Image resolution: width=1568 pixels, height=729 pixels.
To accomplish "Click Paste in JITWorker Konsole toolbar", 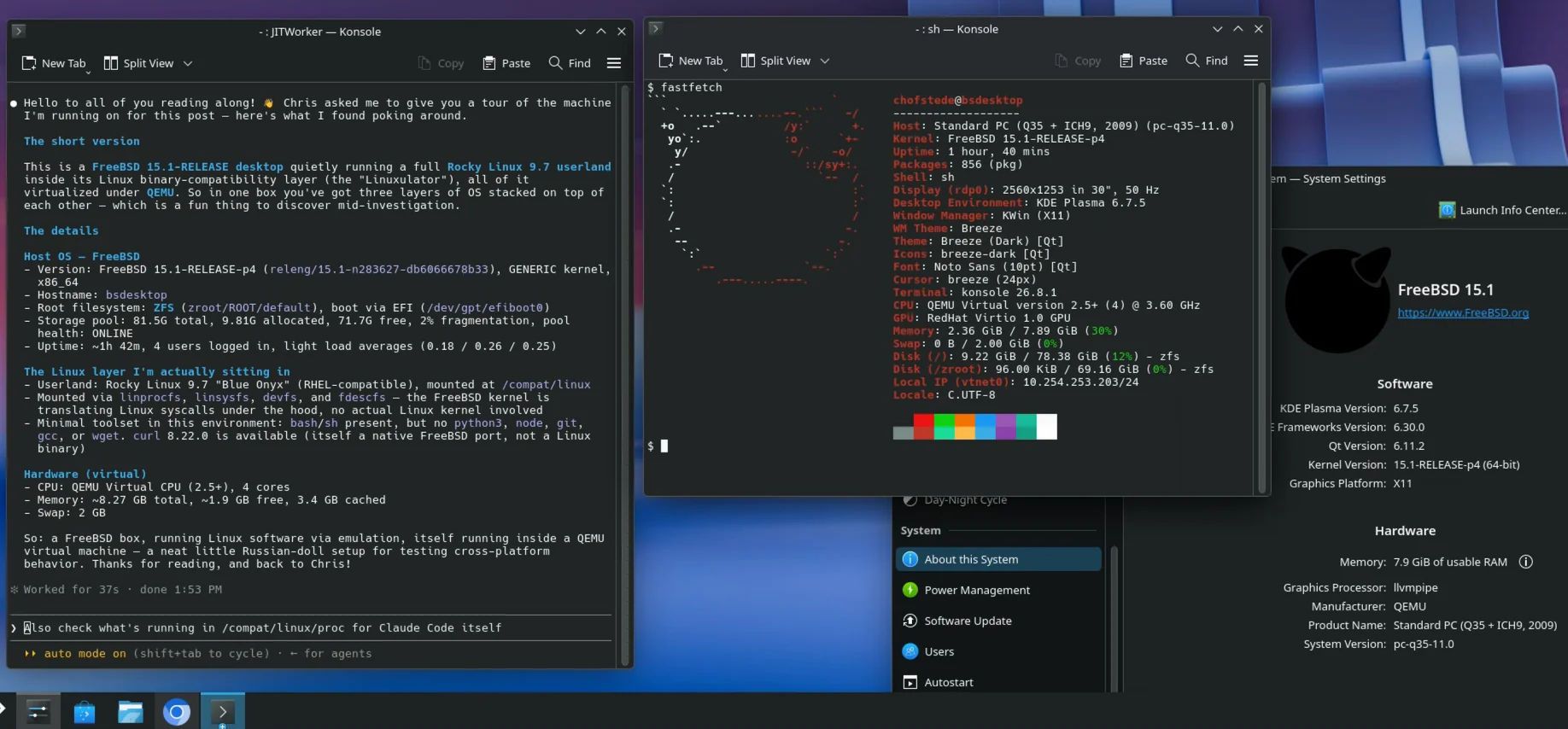I will (506, 63).
